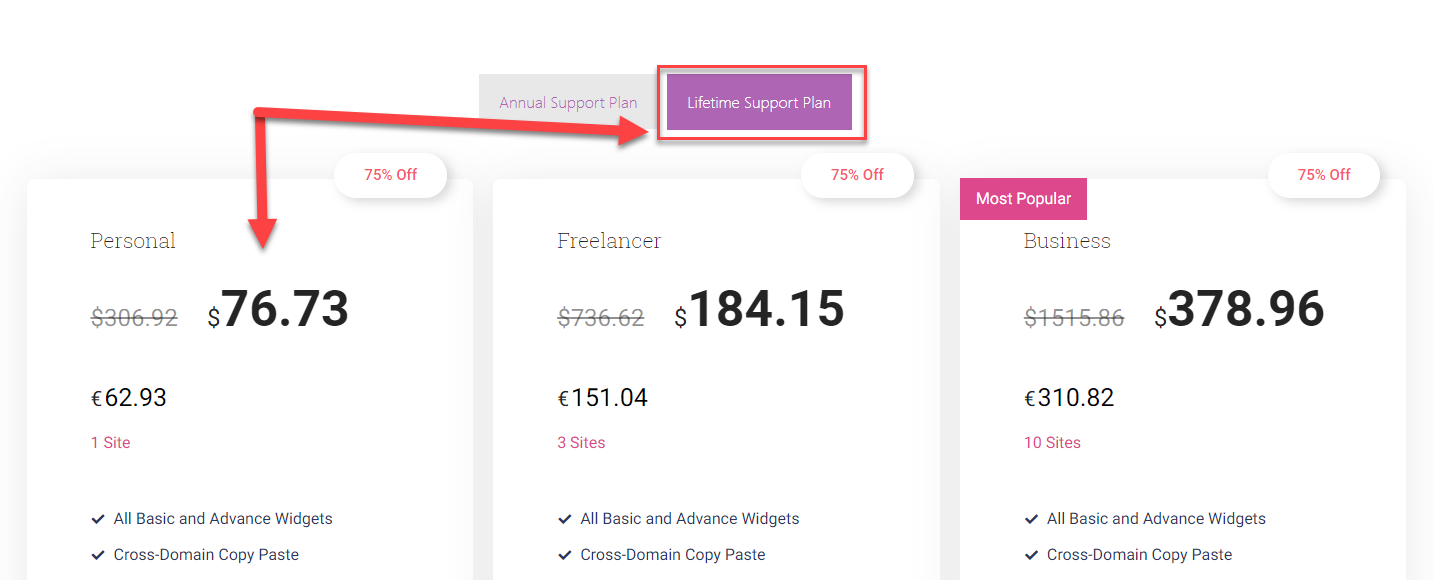Switch to Annual Support Plan tab
The image size is (1434, 580).
pyautogui.click(x=568, y=103)
